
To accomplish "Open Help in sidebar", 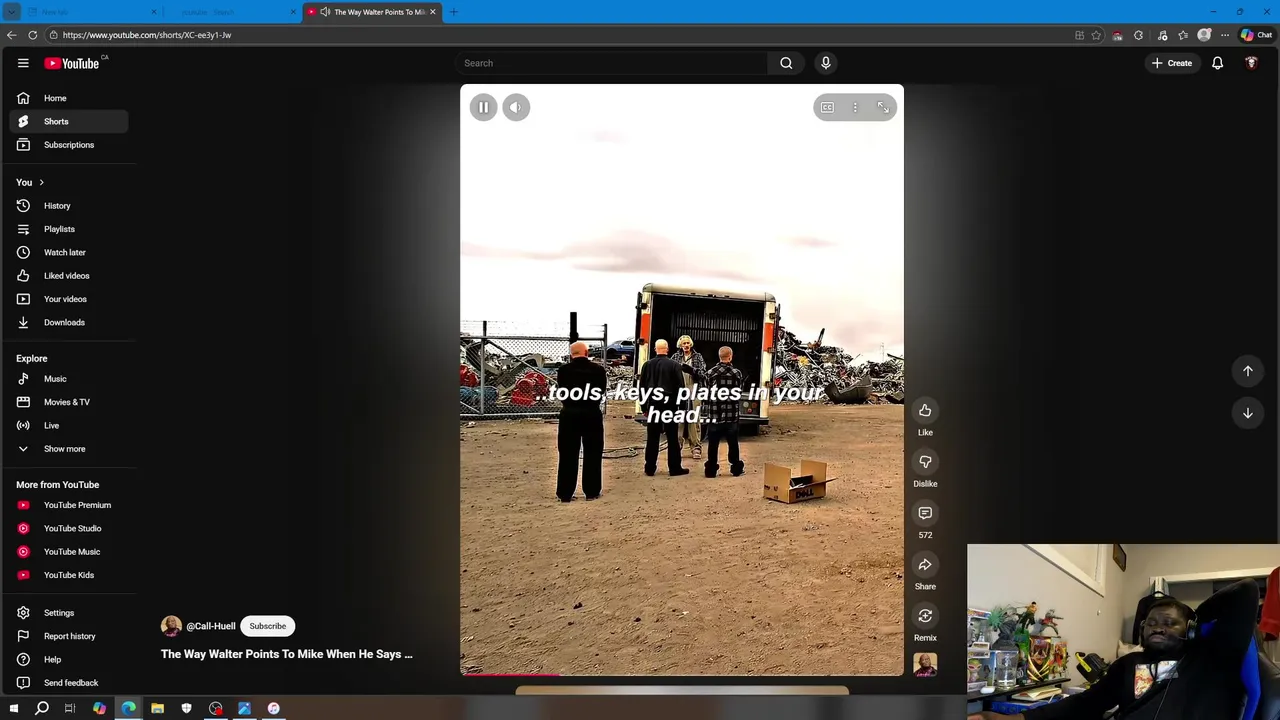I will coord(69,659).
